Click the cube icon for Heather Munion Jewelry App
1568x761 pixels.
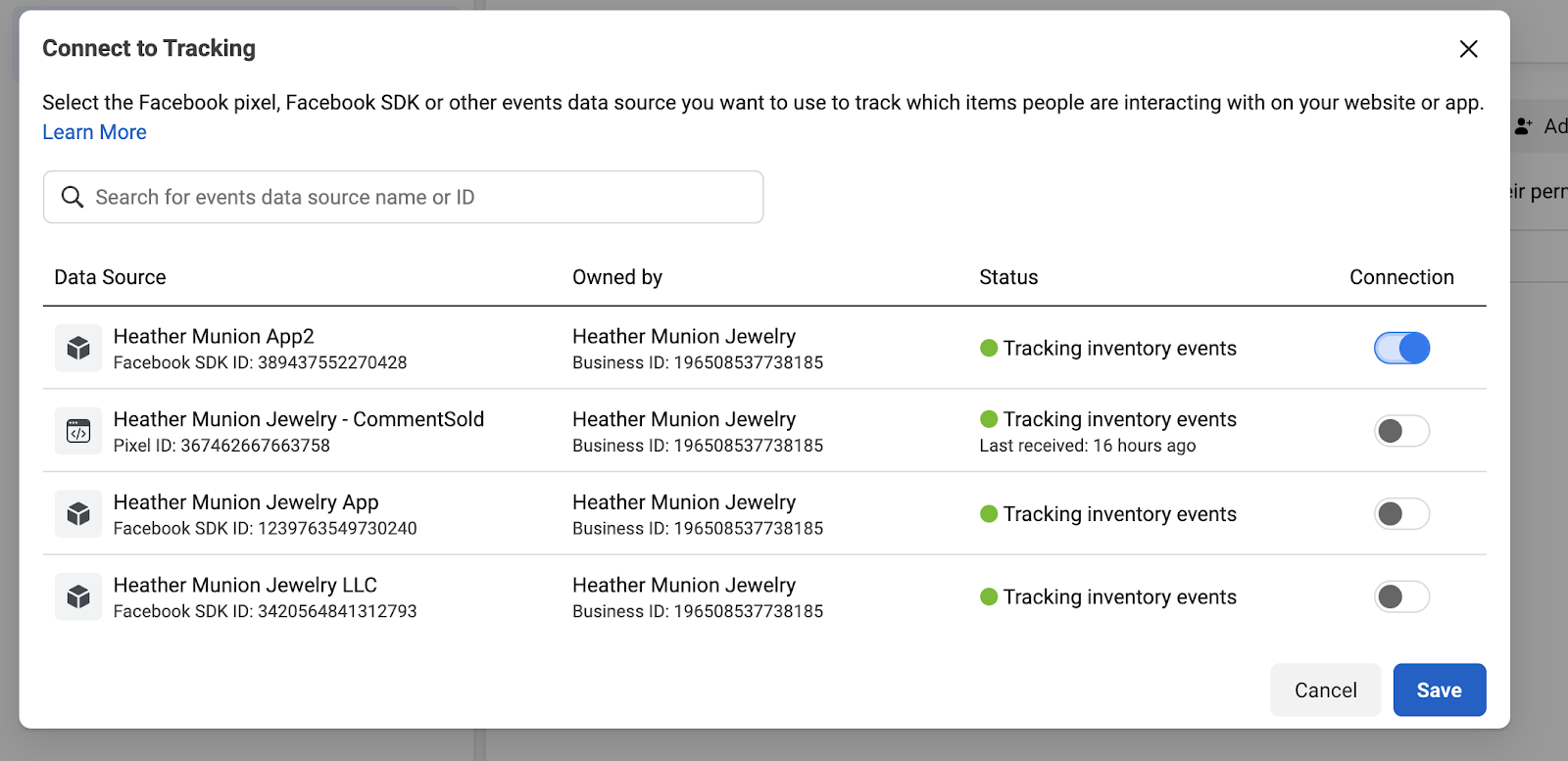click(78, 514)
